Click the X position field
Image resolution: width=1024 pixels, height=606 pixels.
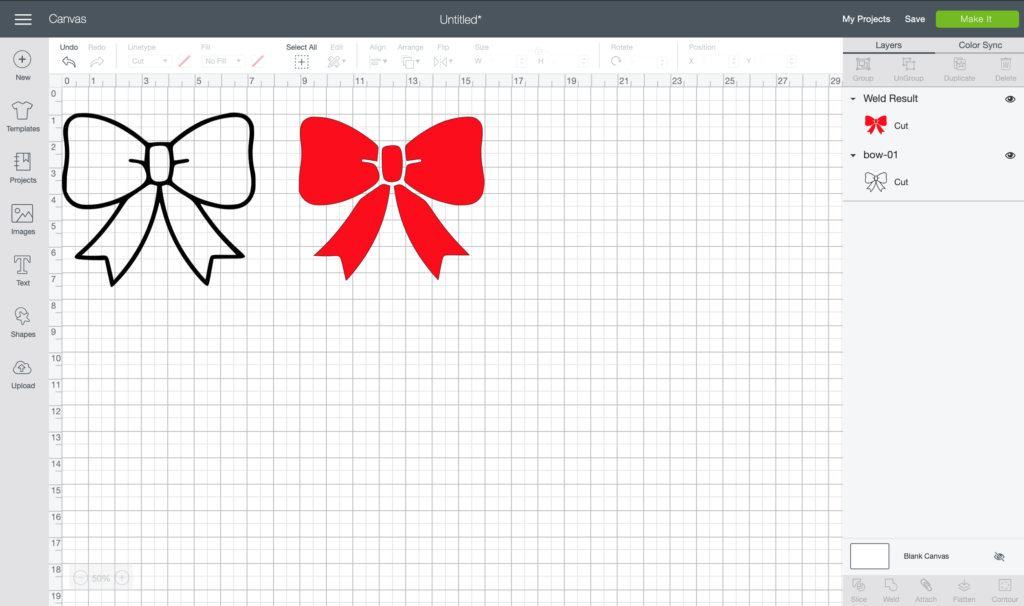(716, 61)
